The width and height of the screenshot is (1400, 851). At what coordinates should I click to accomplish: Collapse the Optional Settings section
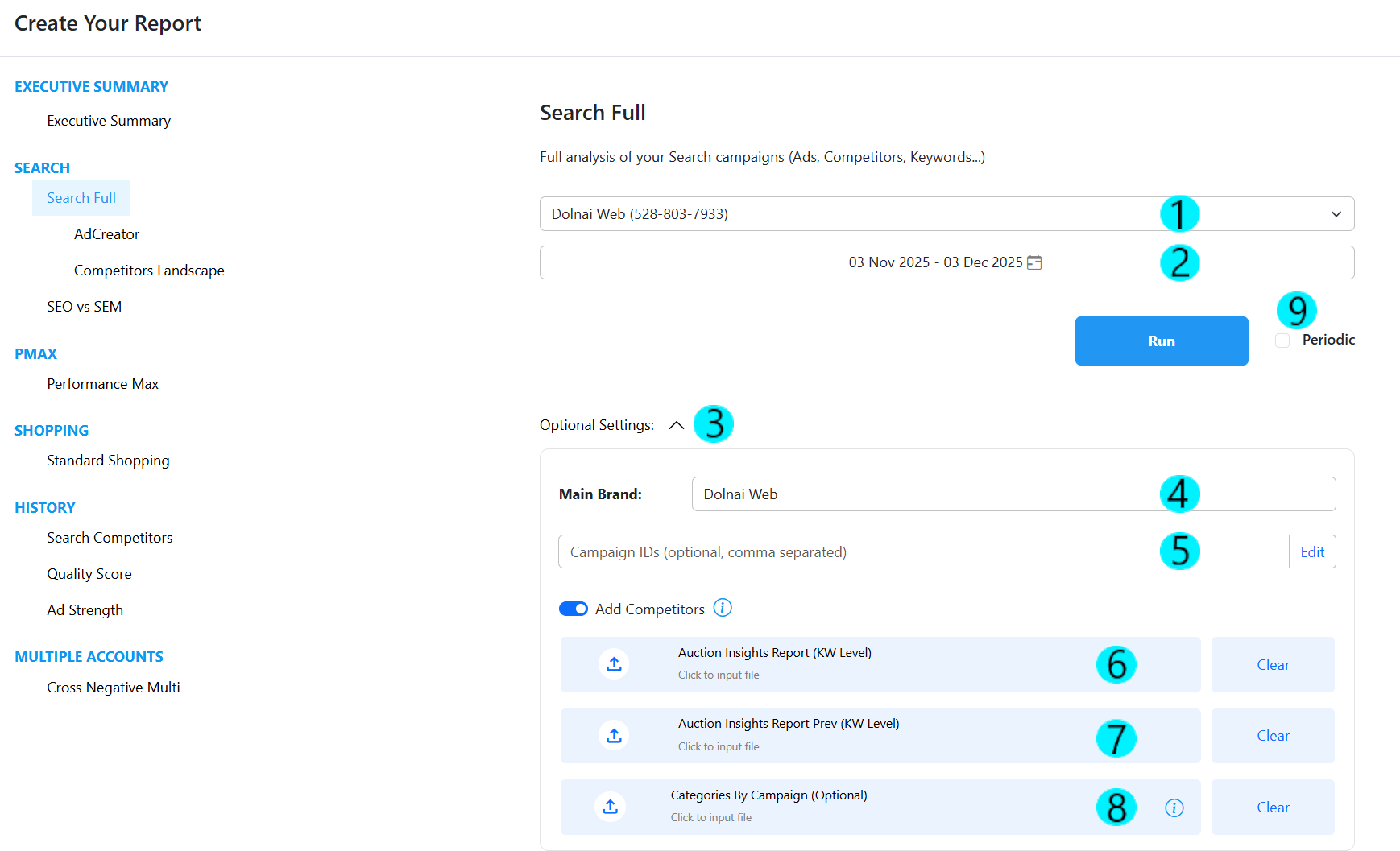pos(676,425)
